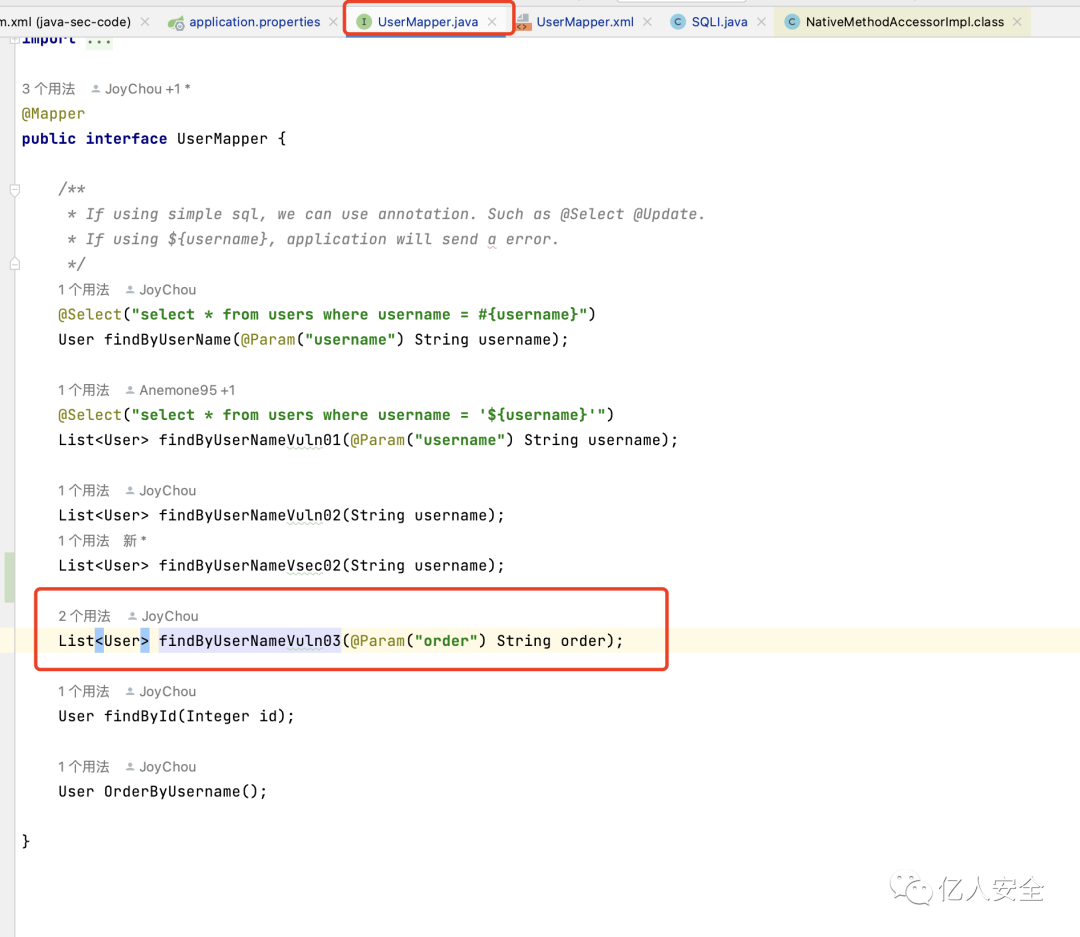Close the SQLI.java tab
The width and height of the screenshot is (1080, 937).
pos(761,22)
